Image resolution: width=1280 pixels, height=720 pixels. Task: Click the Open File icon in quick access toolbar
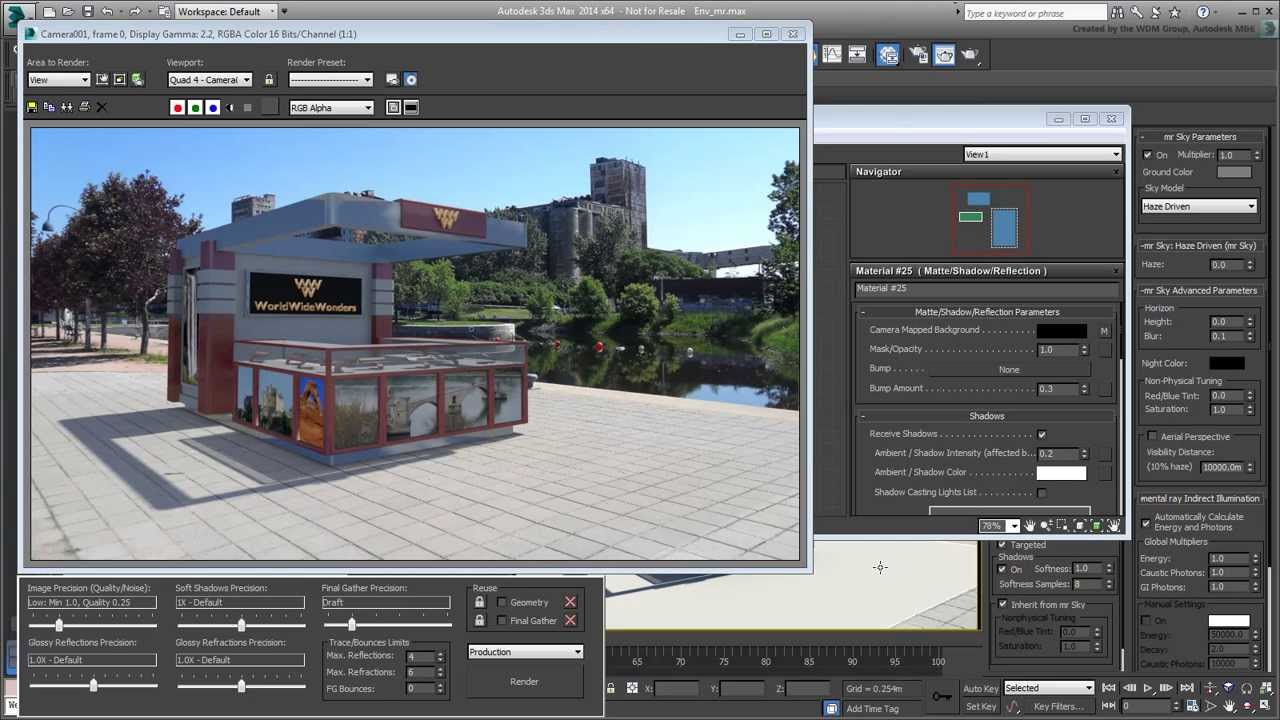coord(68,12)
